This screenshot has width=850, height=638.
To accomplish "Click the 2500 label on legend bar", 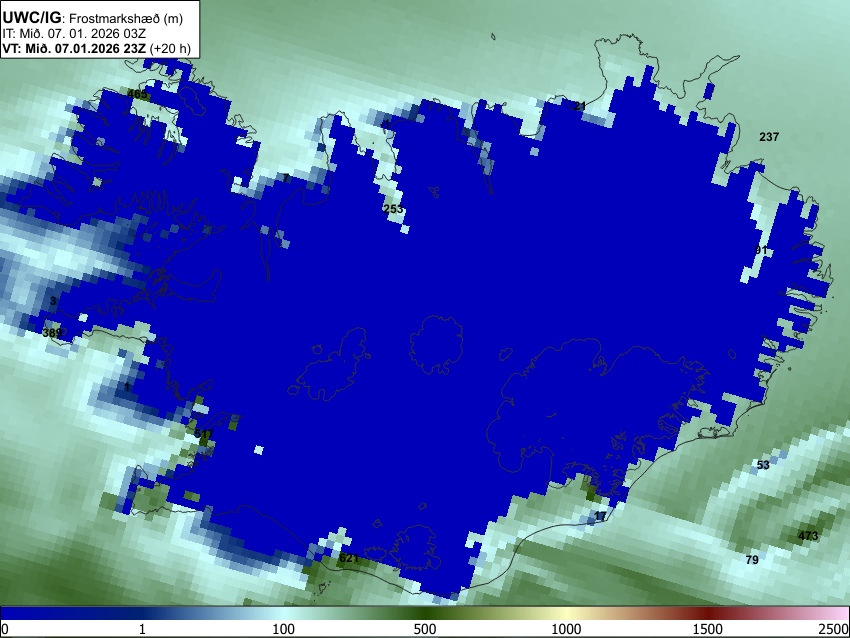I will point(834,629).
